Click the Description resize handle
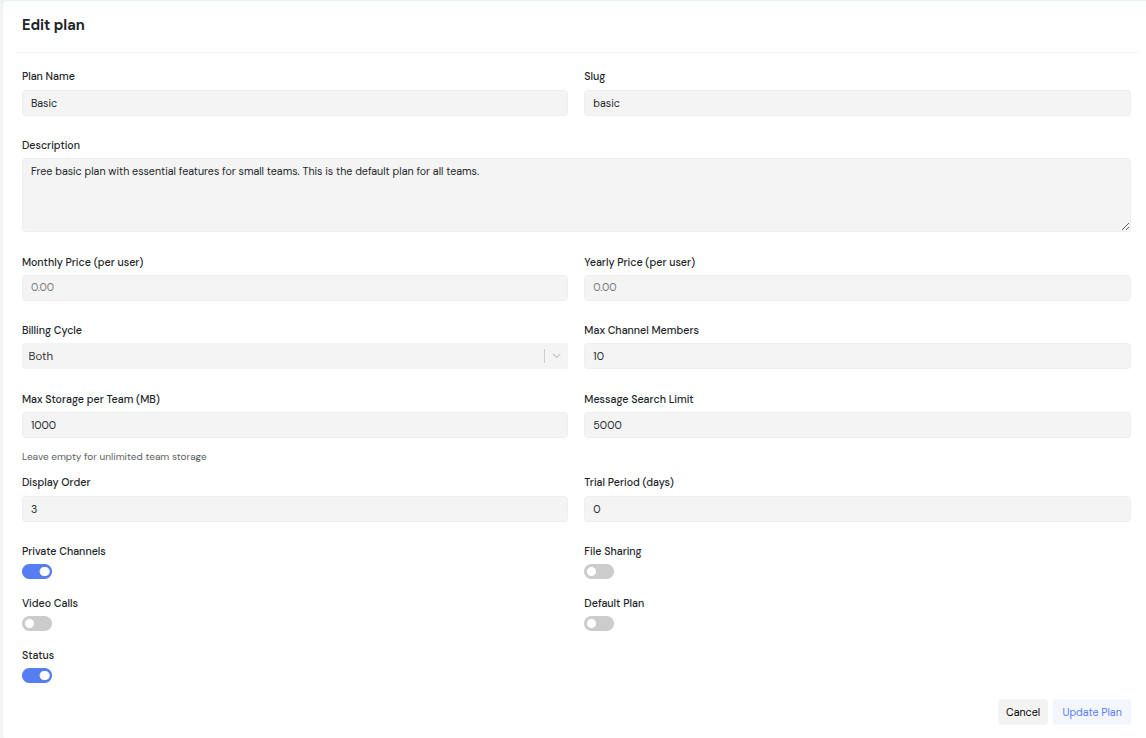 click(x=1126, y=227)
